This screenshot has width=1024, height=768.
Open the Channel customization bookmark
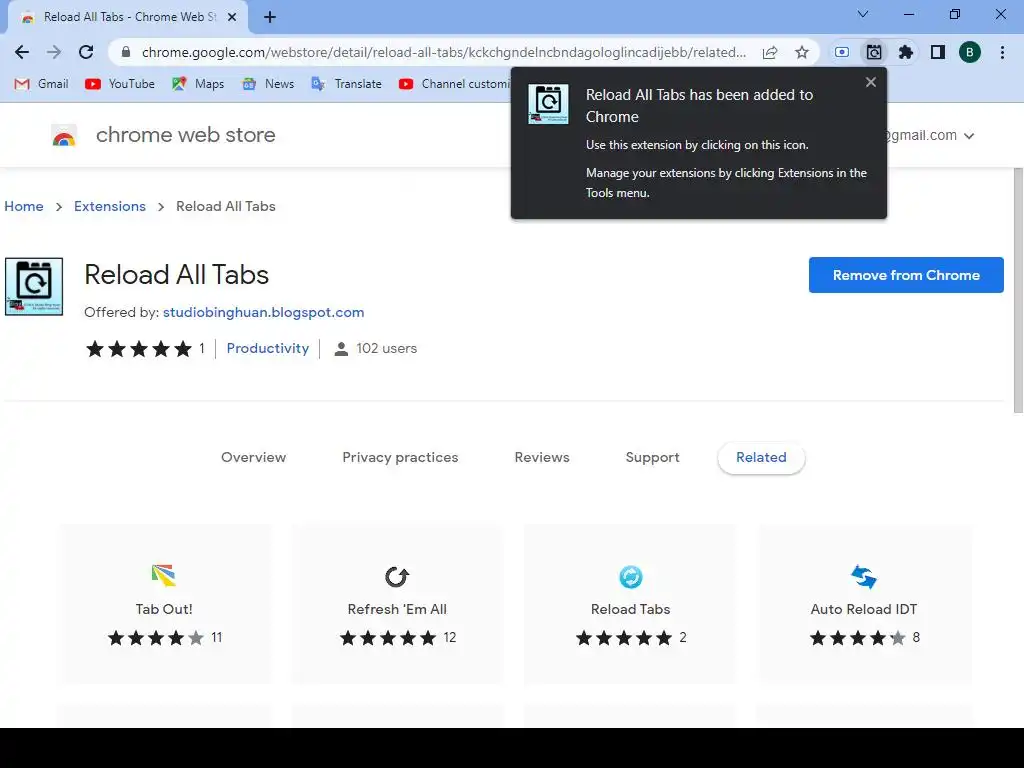click(x=454, y=84)
